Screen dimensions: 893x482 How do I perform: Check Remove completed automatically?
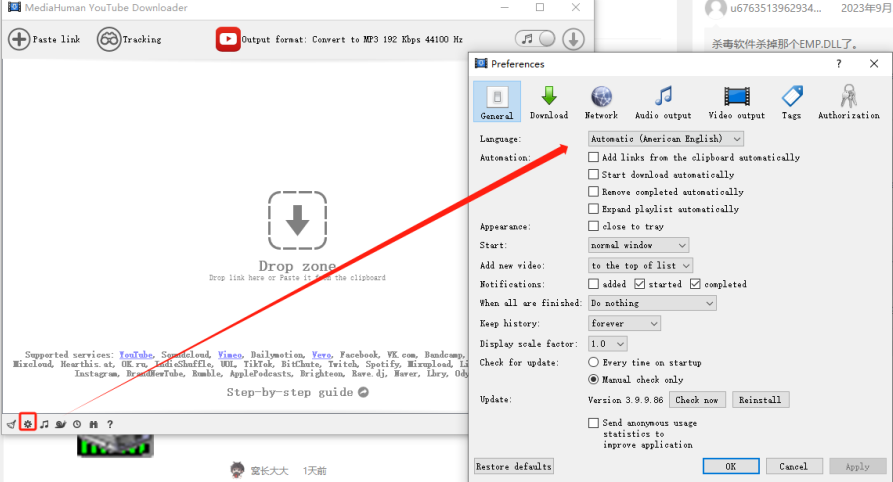point(593,191)
